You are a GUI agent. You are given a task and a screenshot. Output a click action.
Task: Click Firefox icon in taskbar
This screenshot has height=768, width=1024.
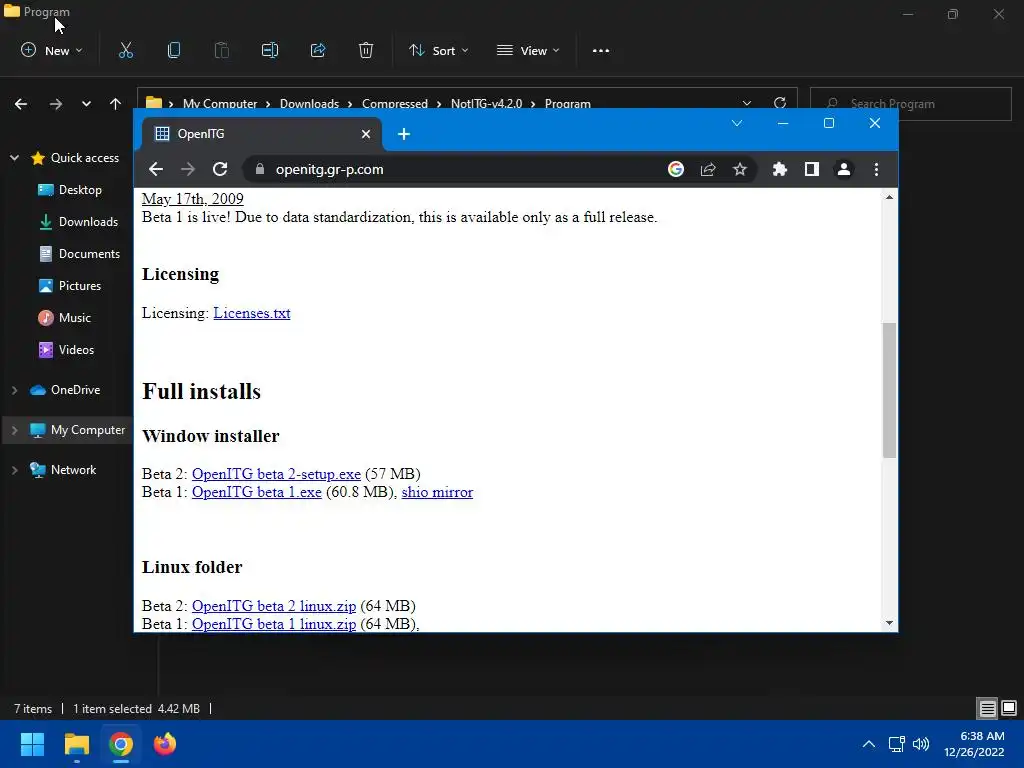165,744
